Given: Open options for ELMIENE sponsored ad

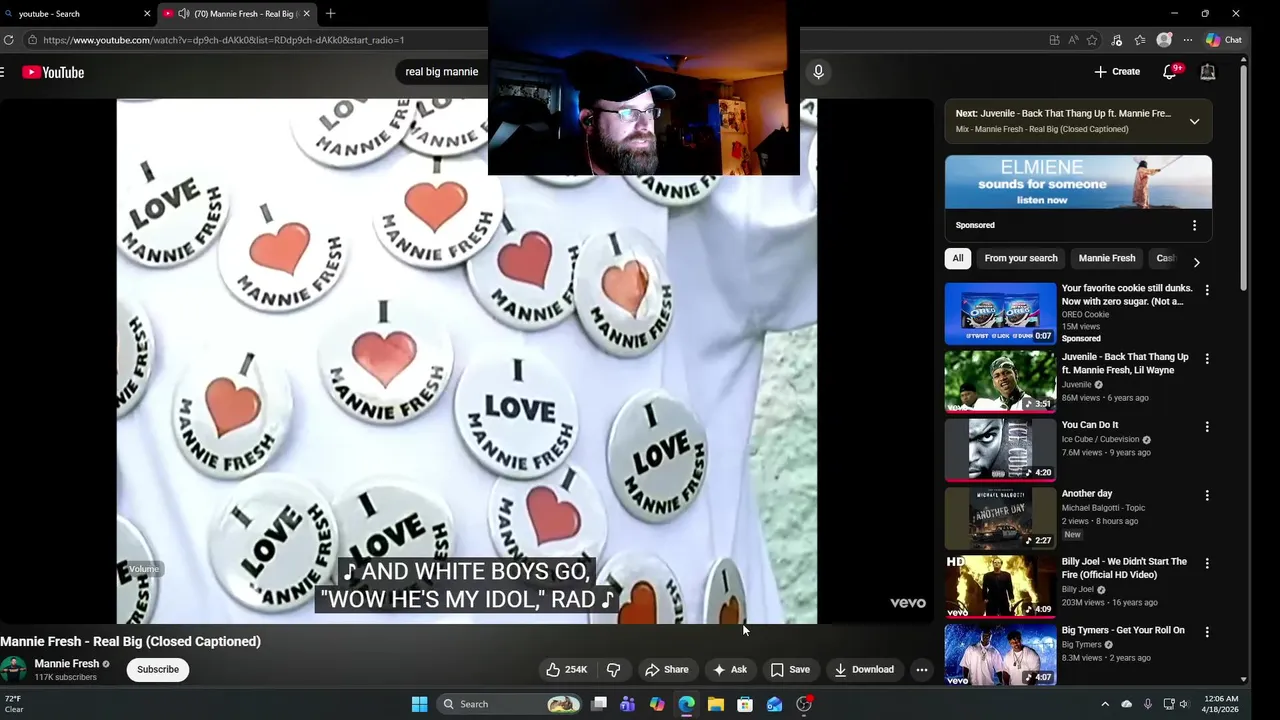Looking at the screenshot, I should [x=1194, y=226].
